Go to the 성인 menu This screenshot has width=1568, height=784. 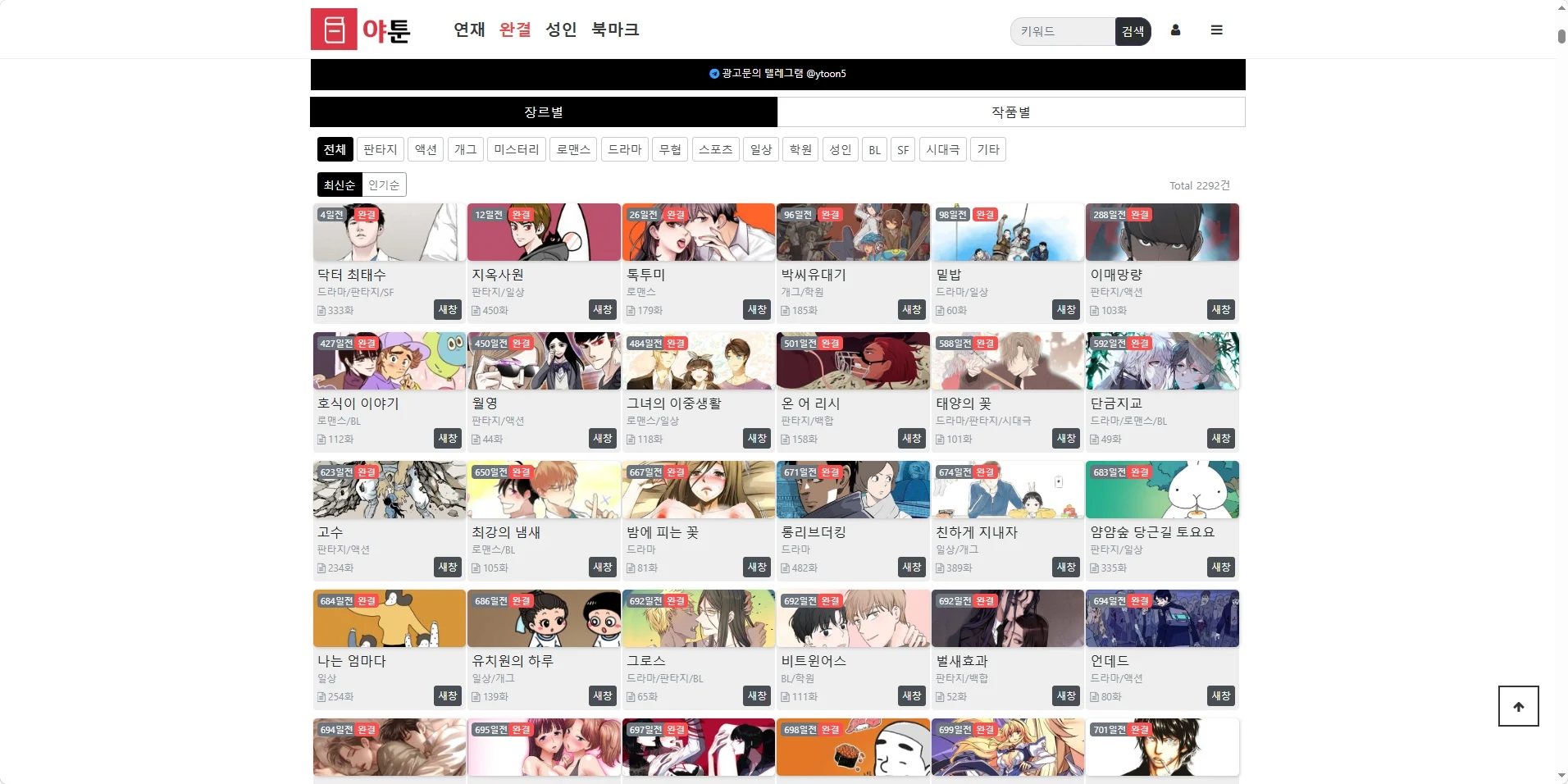coord(561,30)
